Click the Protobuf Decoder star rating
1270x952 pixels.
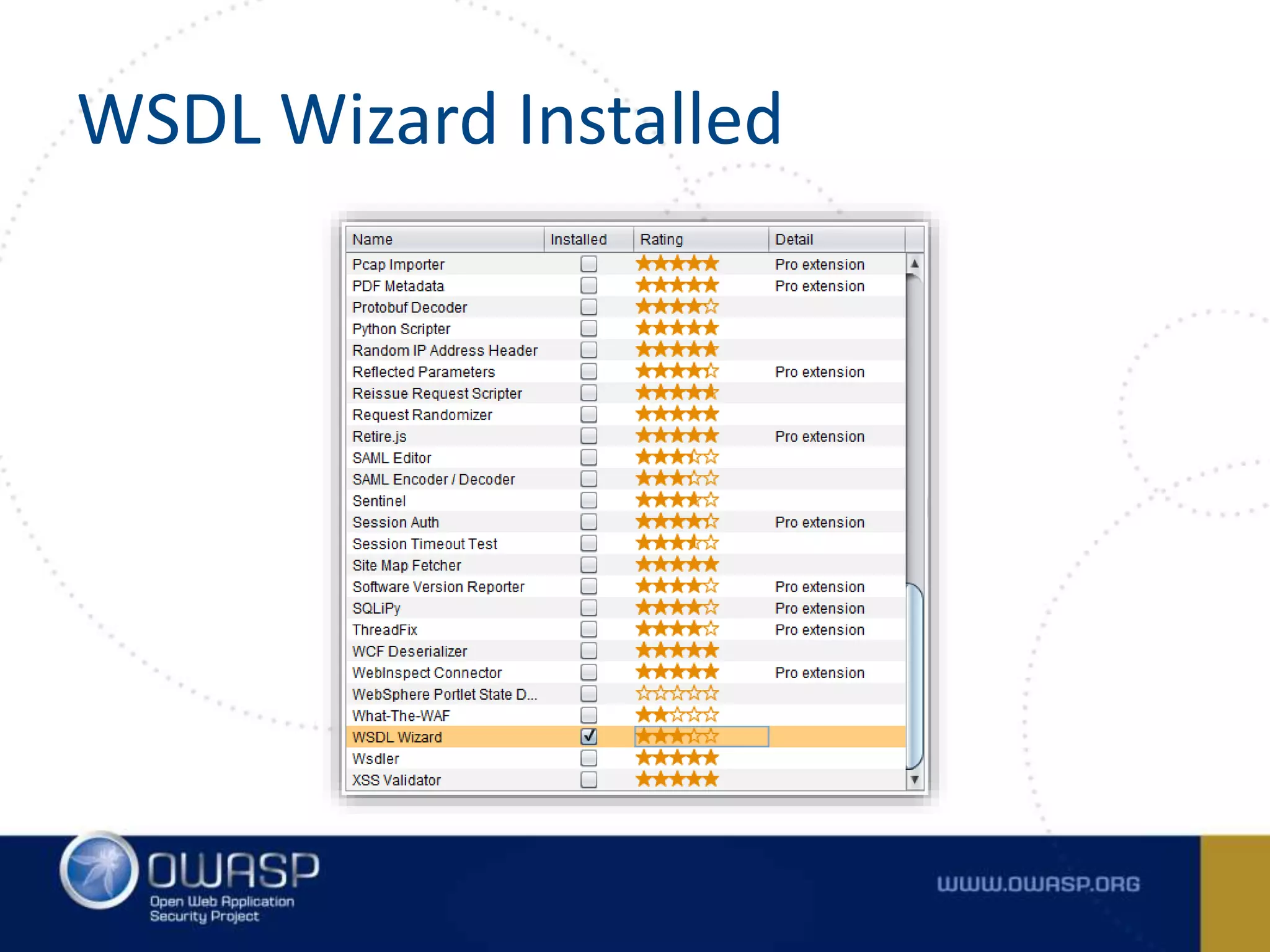[677, 307]
